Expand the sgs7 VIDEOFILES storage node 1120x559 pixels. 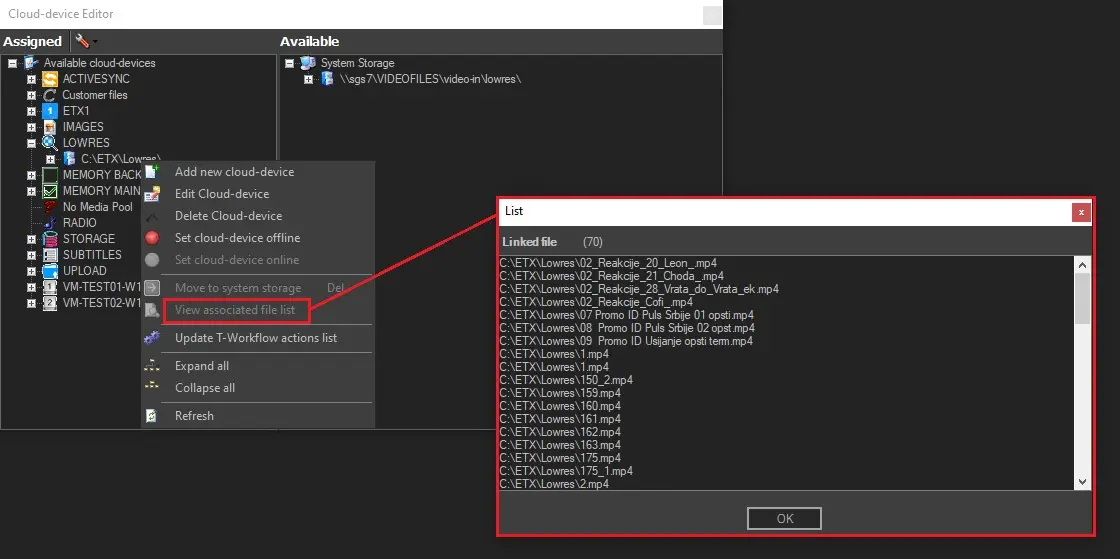coord(309,79)
